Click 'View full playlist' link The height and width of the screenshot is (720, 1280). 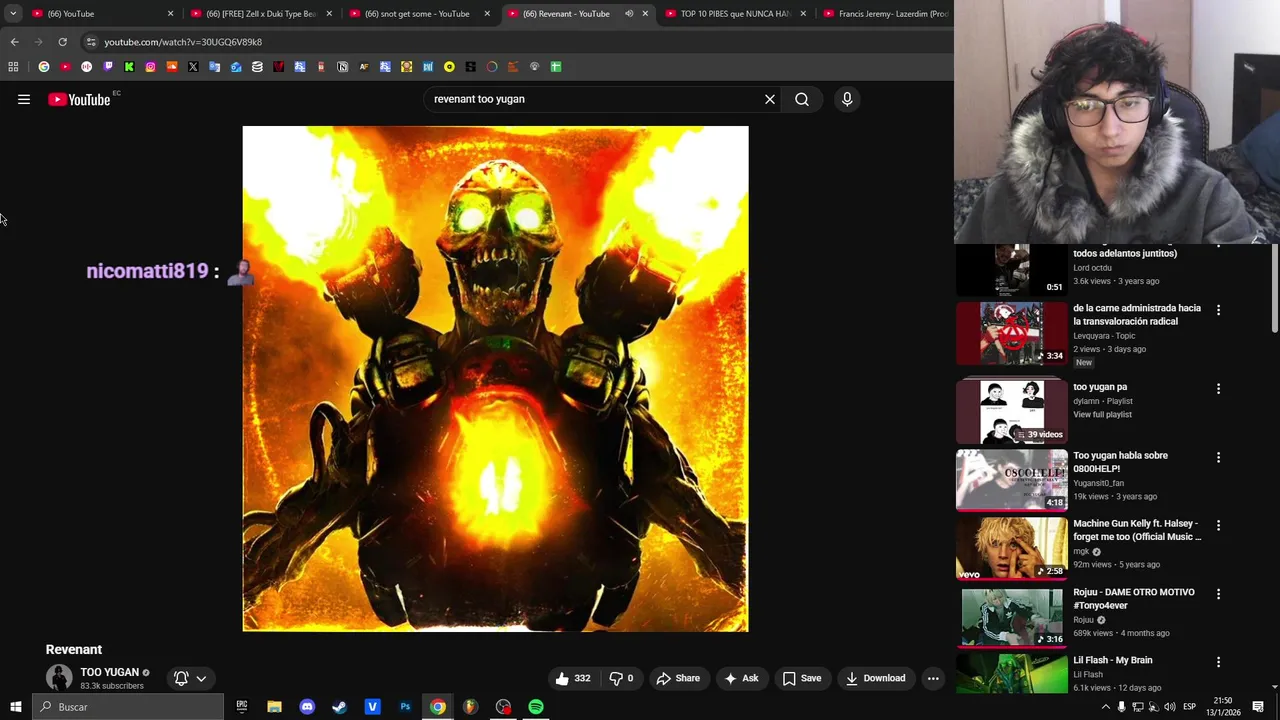[x=1102, y=414]
